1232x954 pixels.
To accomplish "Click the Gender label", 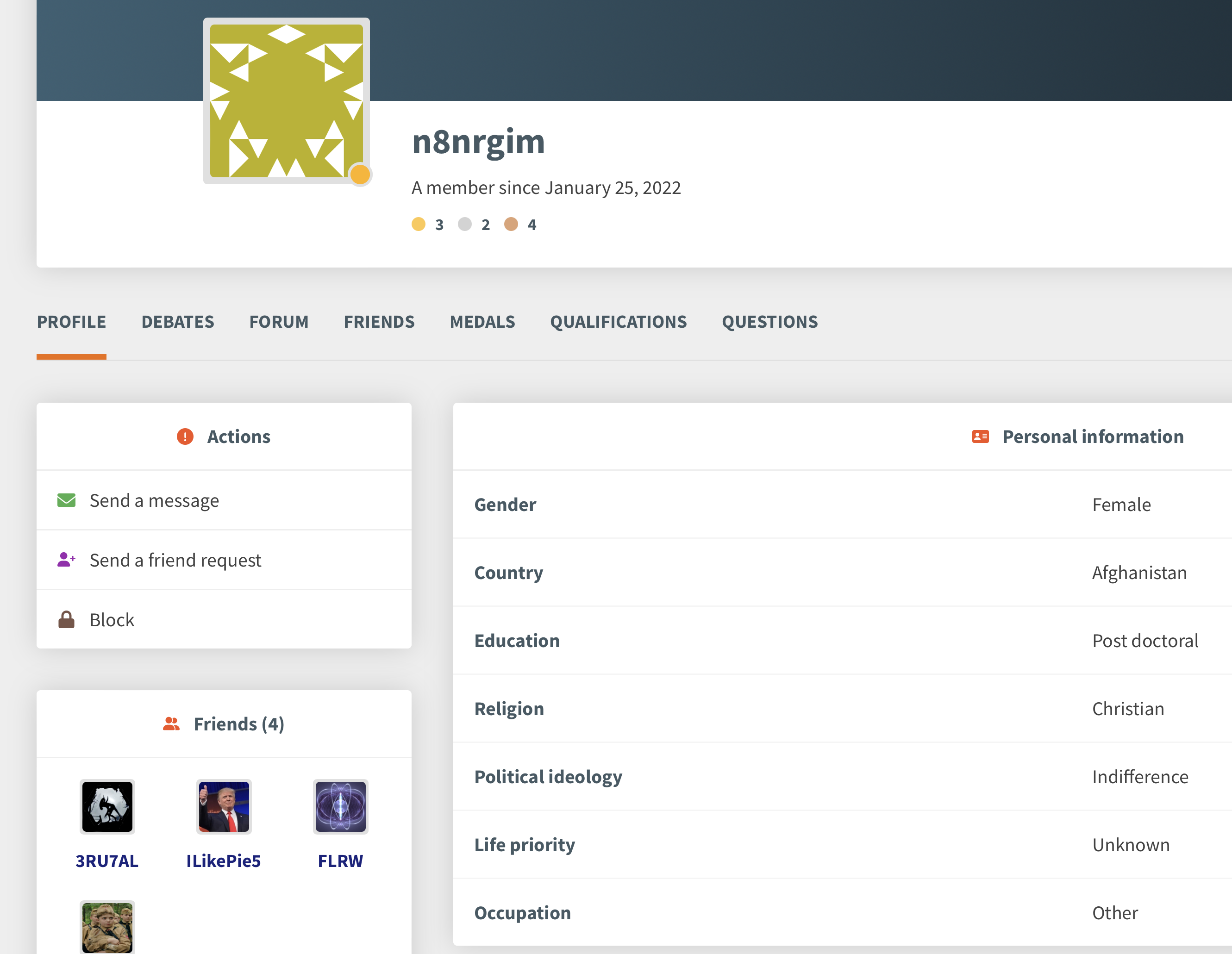I will pos(506,505).
